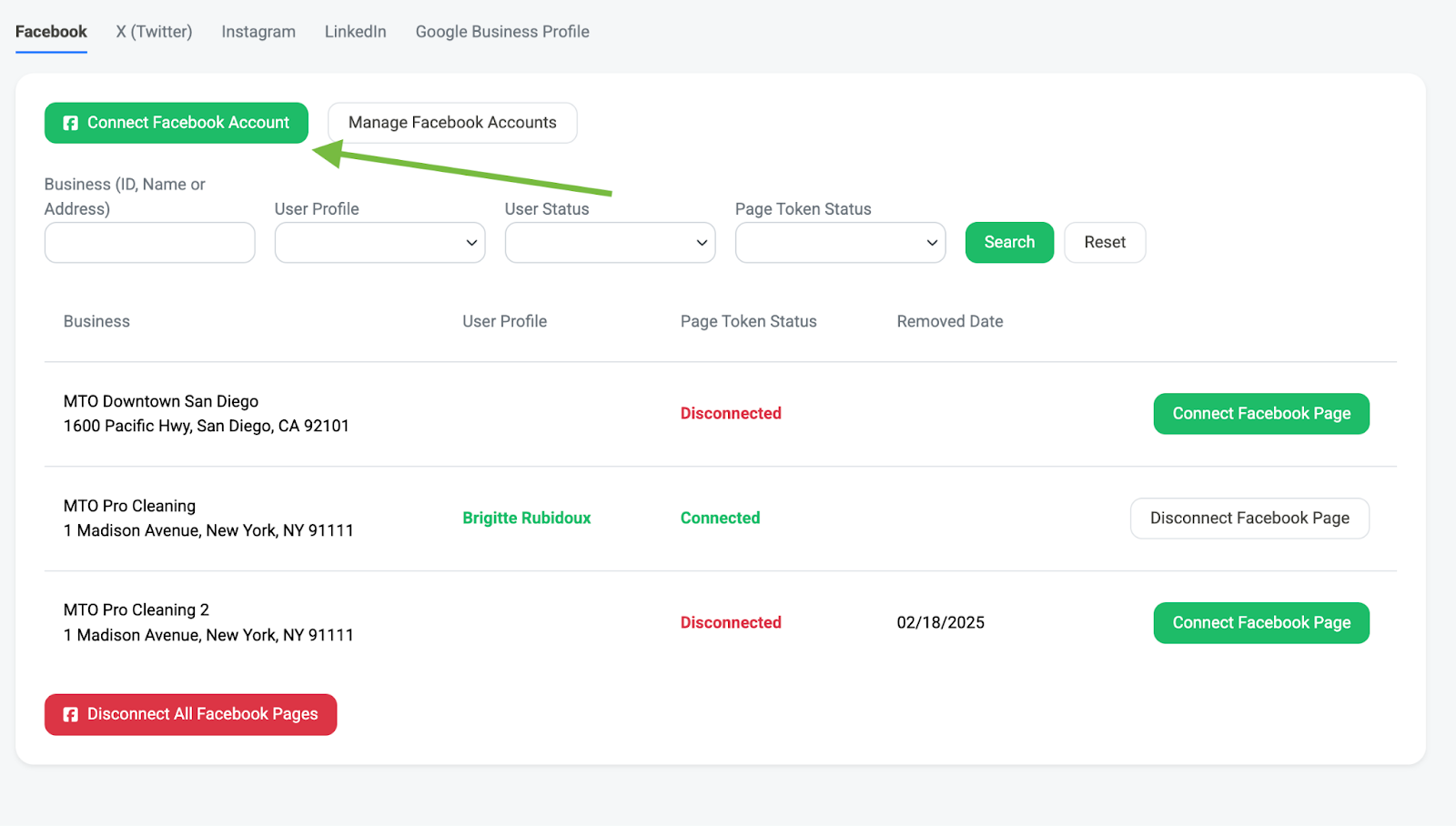Click the green Search button
Viewport: 1456px width, 826px height.
1009,243
